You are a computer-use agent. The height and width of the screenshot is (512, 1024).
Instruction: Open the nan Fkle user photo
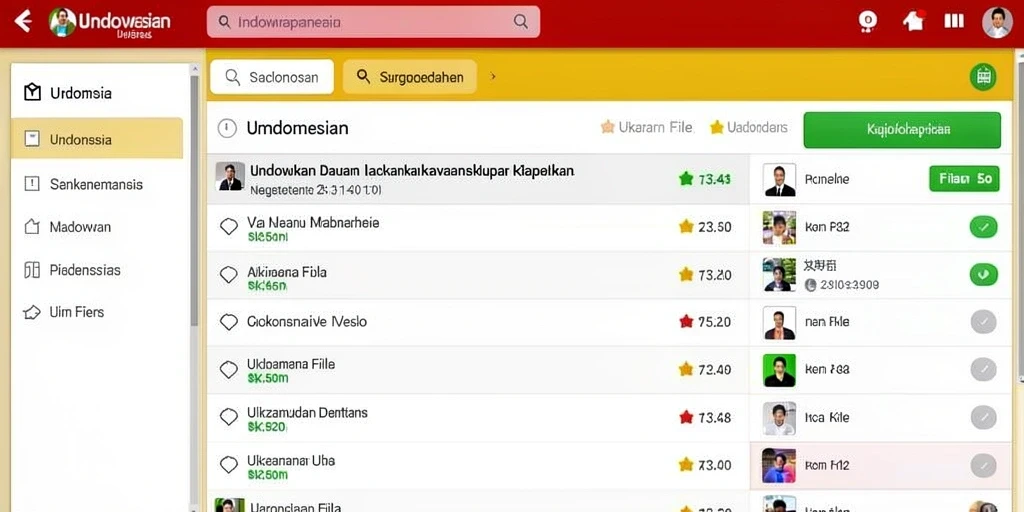(x=779, y=323)
